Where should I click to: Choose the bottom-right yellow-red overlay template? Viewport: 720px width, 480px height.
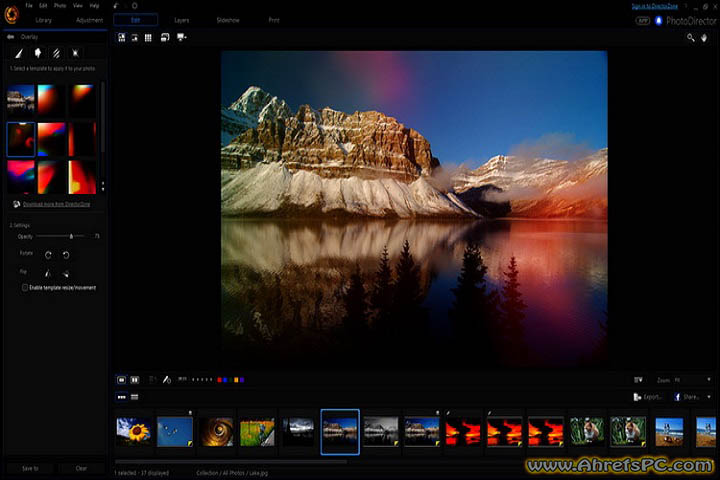tap(83, 177)
